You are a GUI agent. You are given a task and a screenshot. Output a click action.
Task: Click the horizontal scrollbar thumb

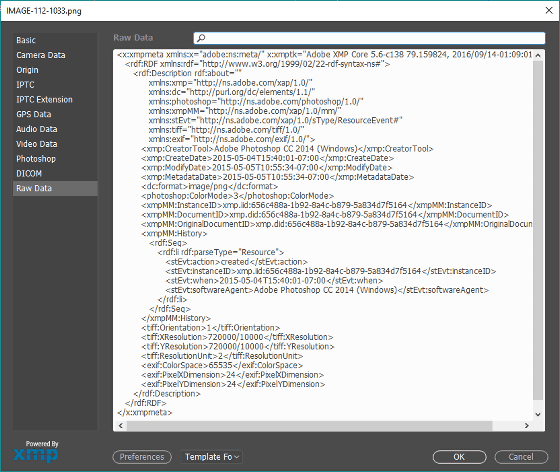tap(309, 425)
